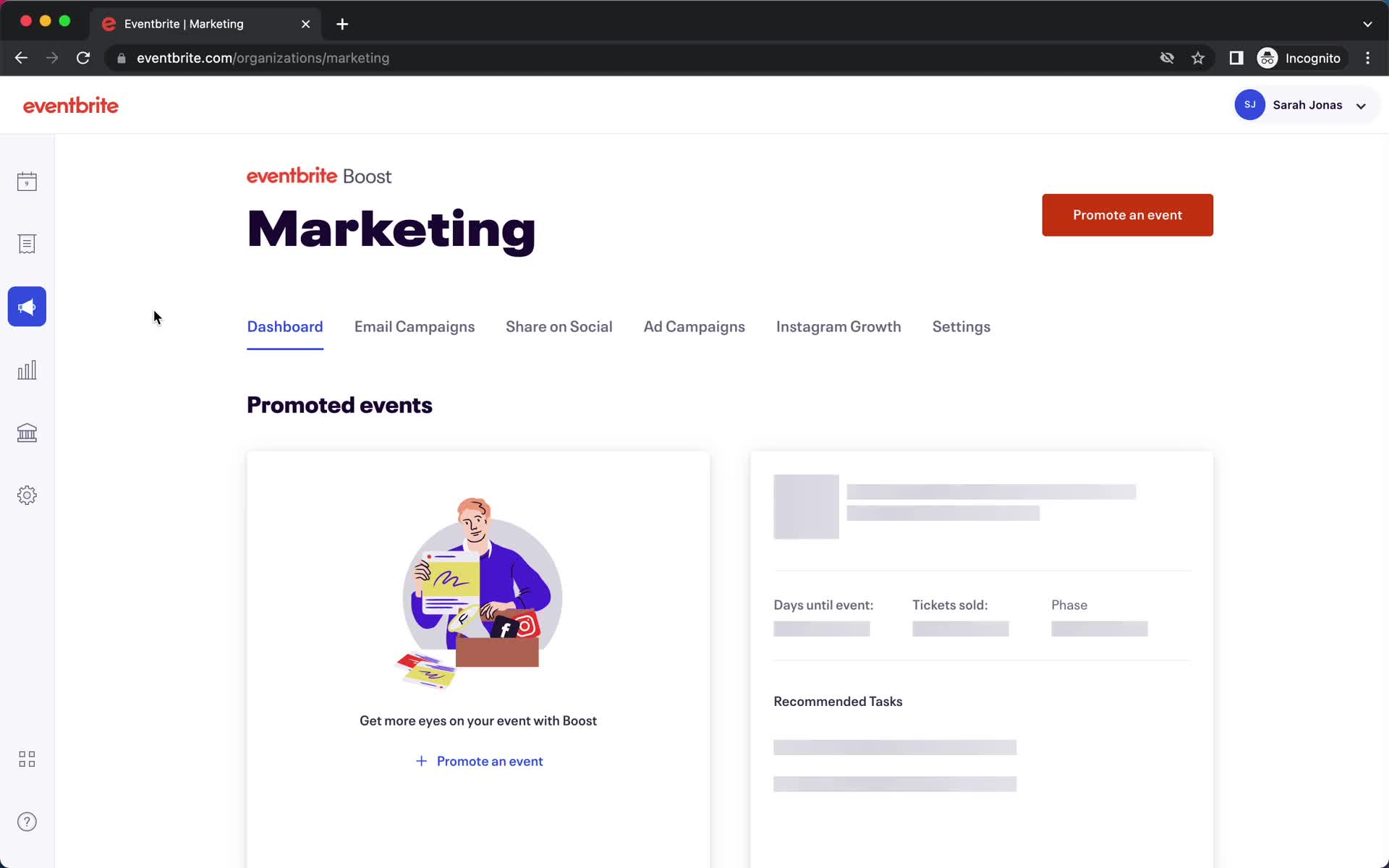Click the apps/grid sidebar icon
The width and height of the screenshot is (1389, 868).
[27, 759]
